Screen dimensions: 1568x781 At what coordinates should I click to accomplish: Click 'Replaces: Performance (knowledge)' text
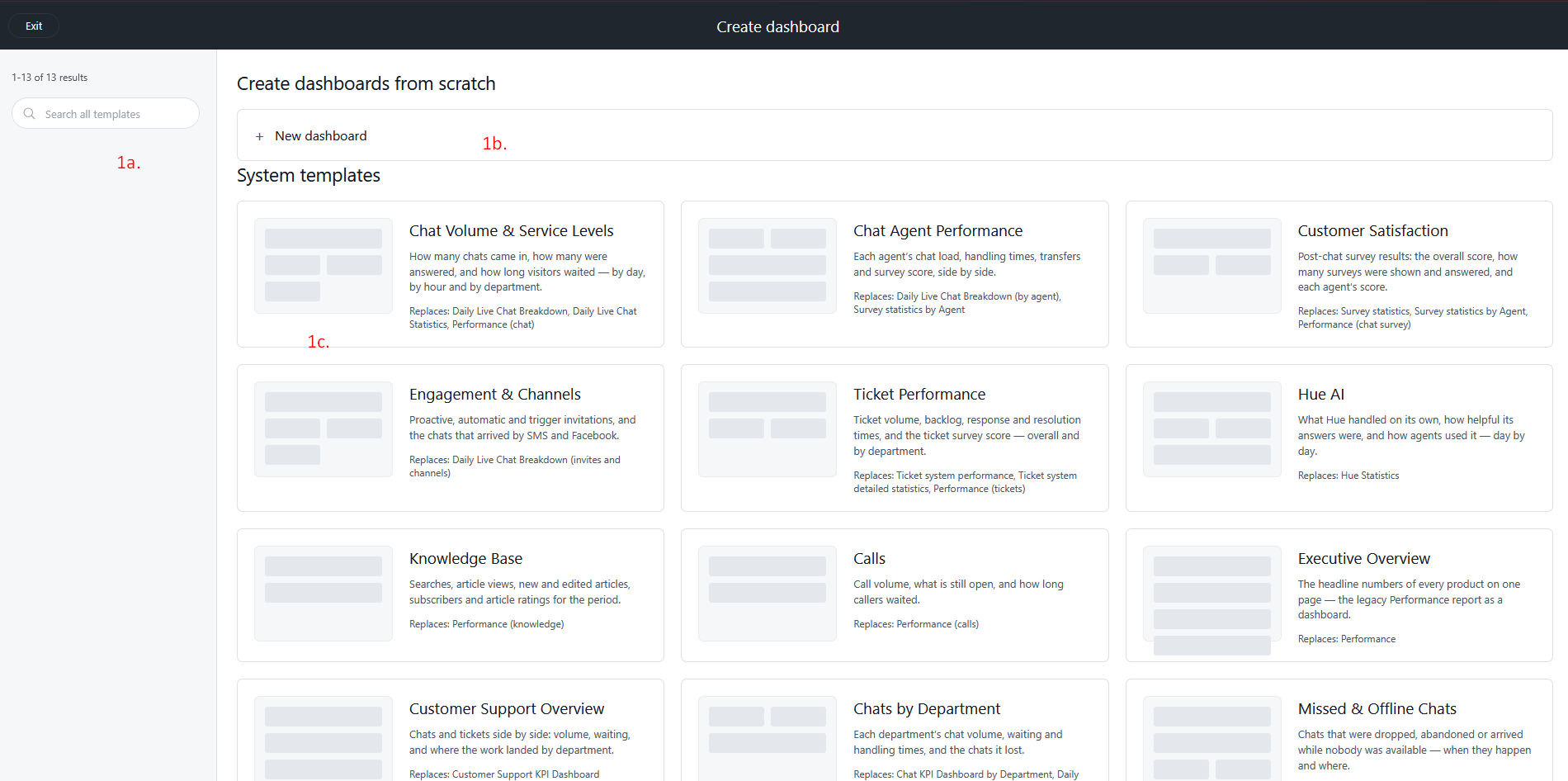click(x=487, y=624)
